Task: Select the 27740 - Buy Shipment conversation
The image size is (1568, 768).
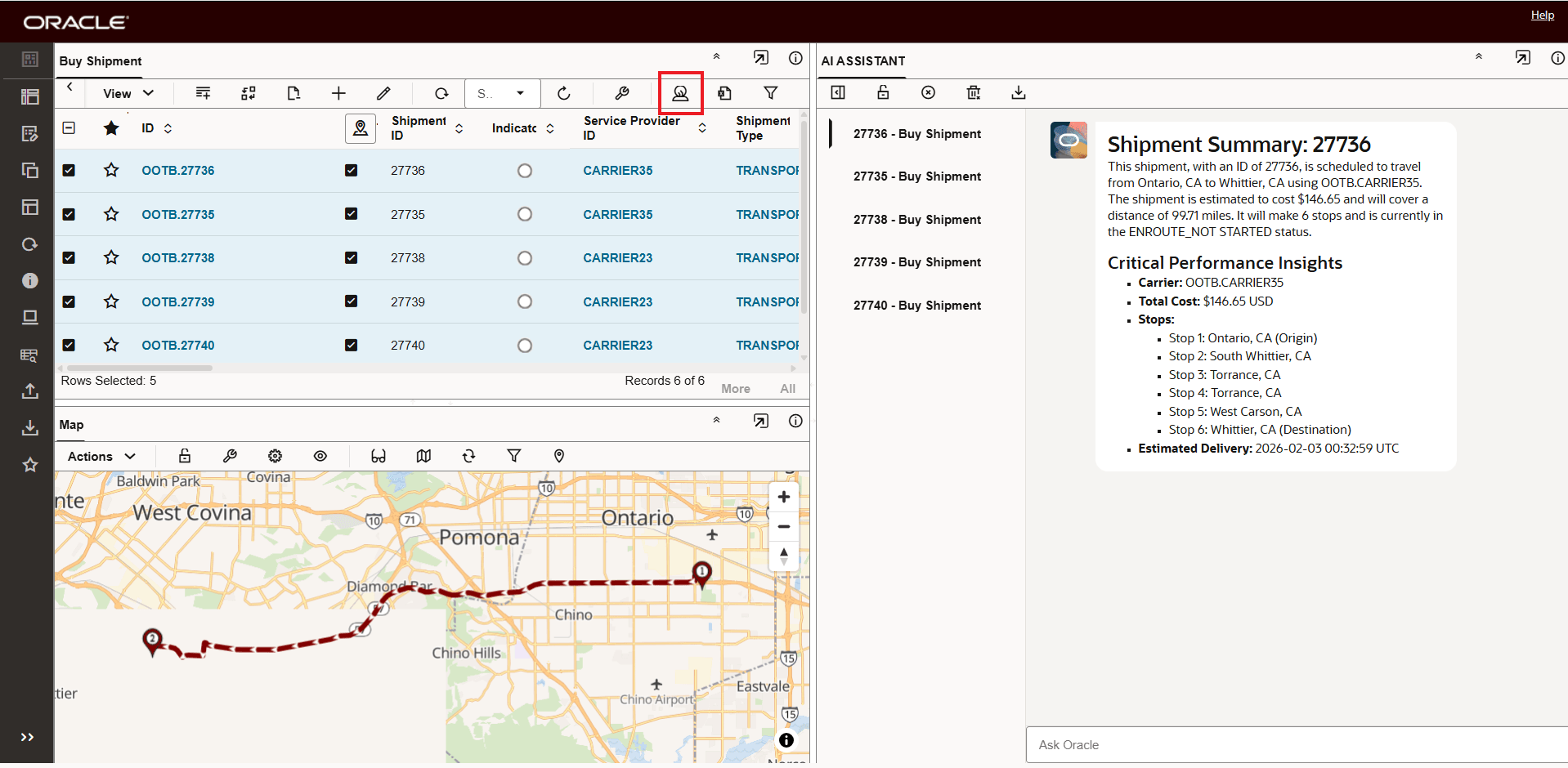Action: pos(916,306)
